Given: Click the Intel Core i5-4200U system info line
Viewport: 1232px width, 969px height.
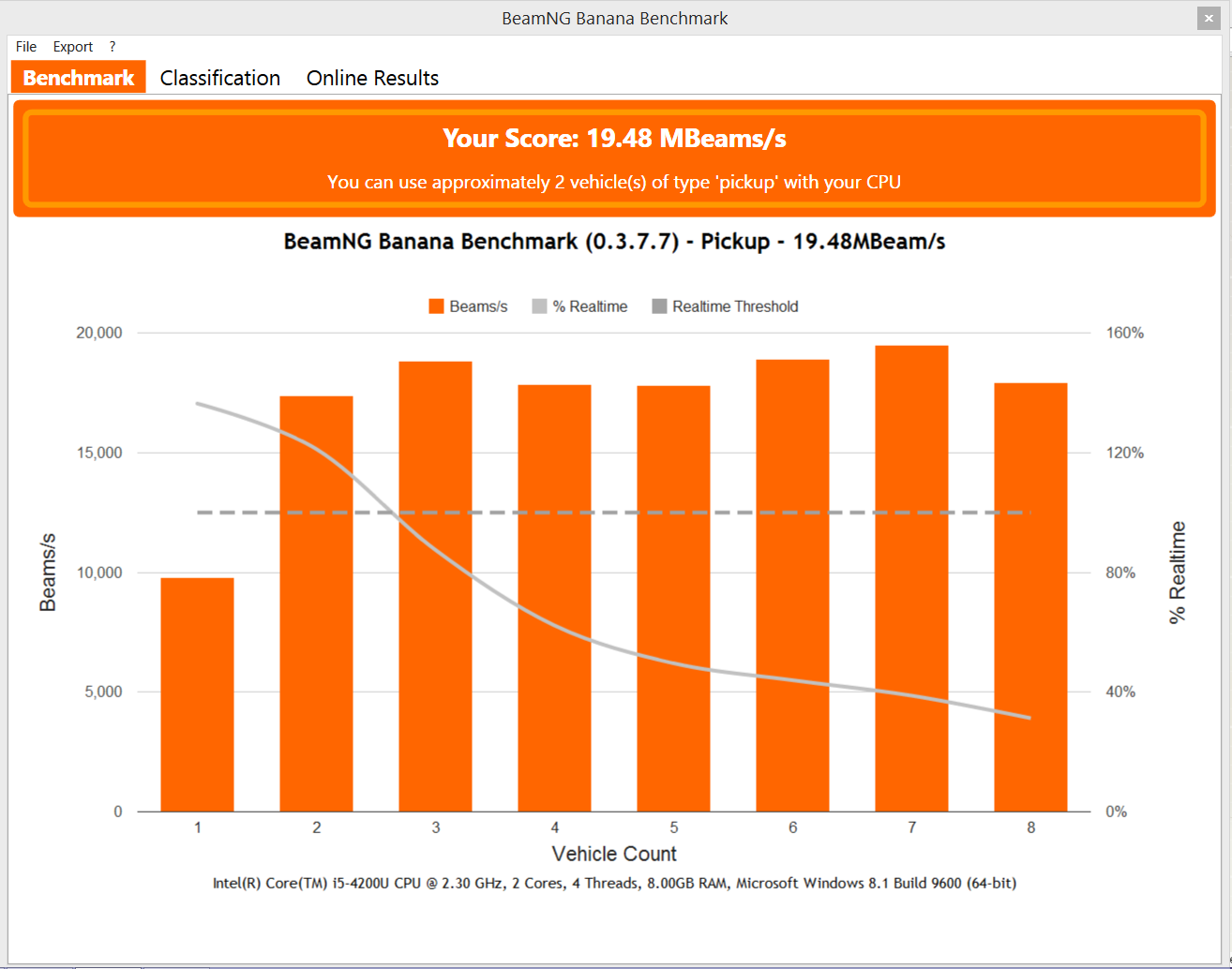Looking at the screenshot, I should pos(614,883).
